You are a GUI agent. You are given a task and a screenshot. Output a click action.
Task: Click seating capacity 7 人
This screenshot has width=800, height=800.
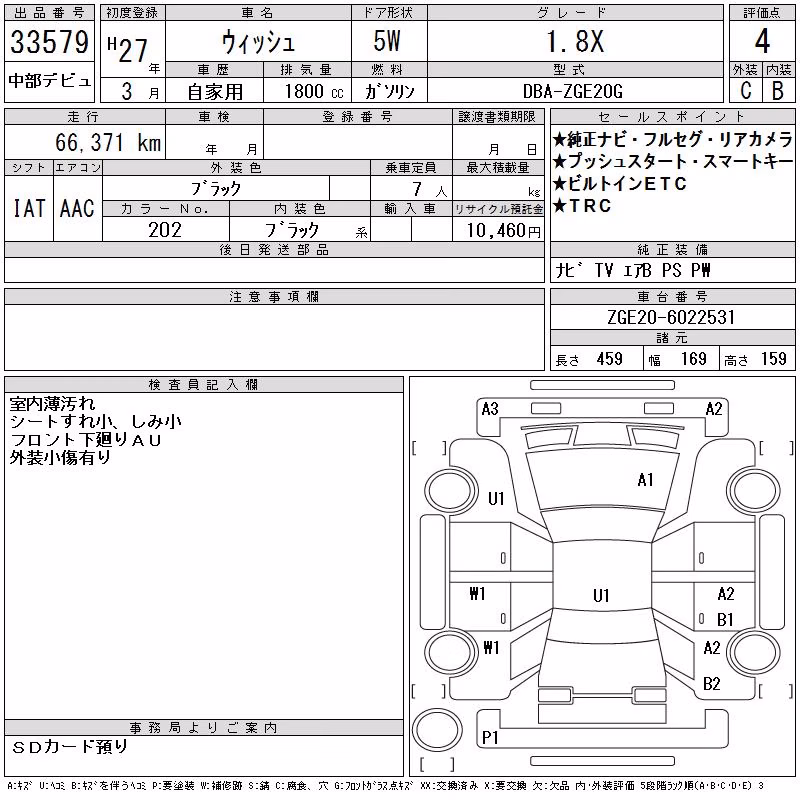[x=430, y=189]
